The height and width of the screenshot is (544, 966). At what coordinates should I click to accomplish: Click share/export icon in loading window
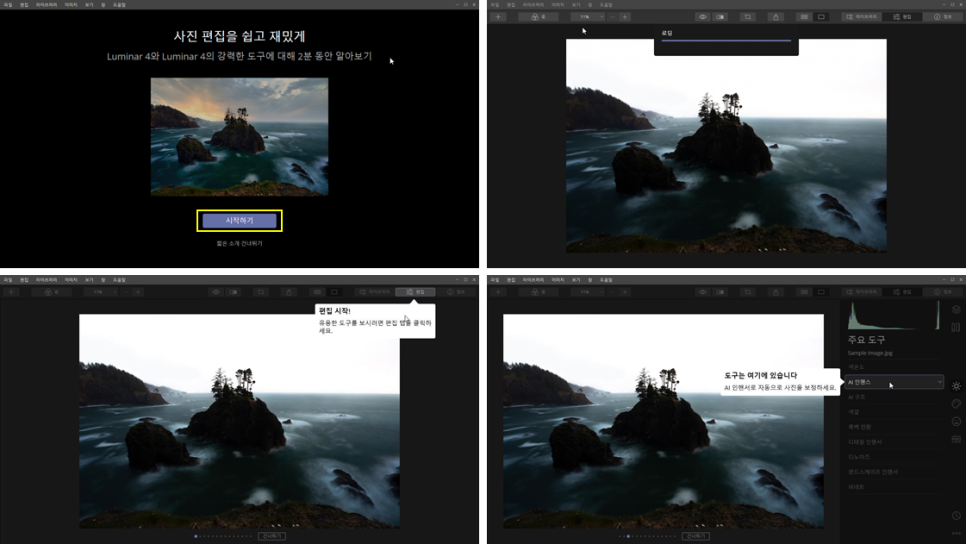point(776,17)
